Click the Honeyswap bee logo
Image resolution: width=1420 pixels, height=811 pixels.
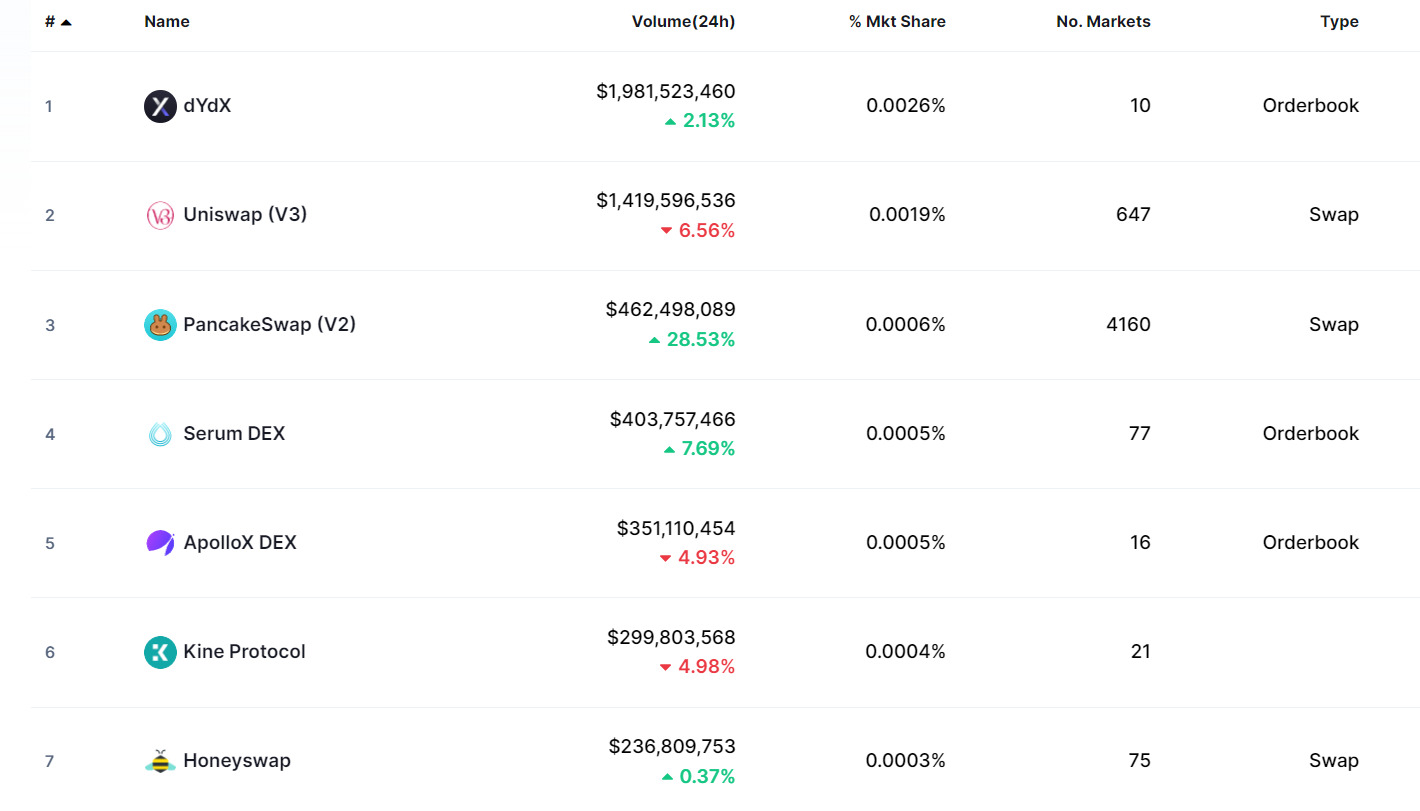(x=160, y=761)
